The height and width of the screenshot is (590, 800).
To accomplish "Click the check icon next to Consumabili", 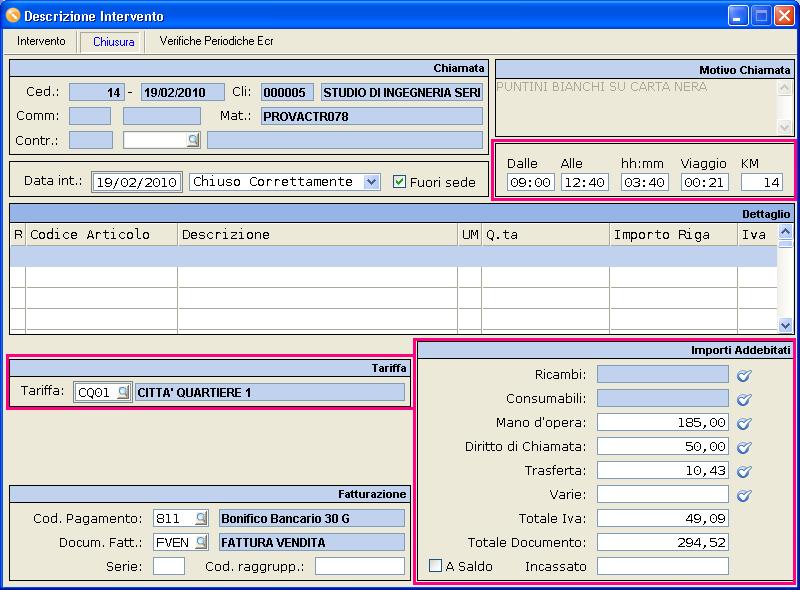I will click(x=744, y=399).
